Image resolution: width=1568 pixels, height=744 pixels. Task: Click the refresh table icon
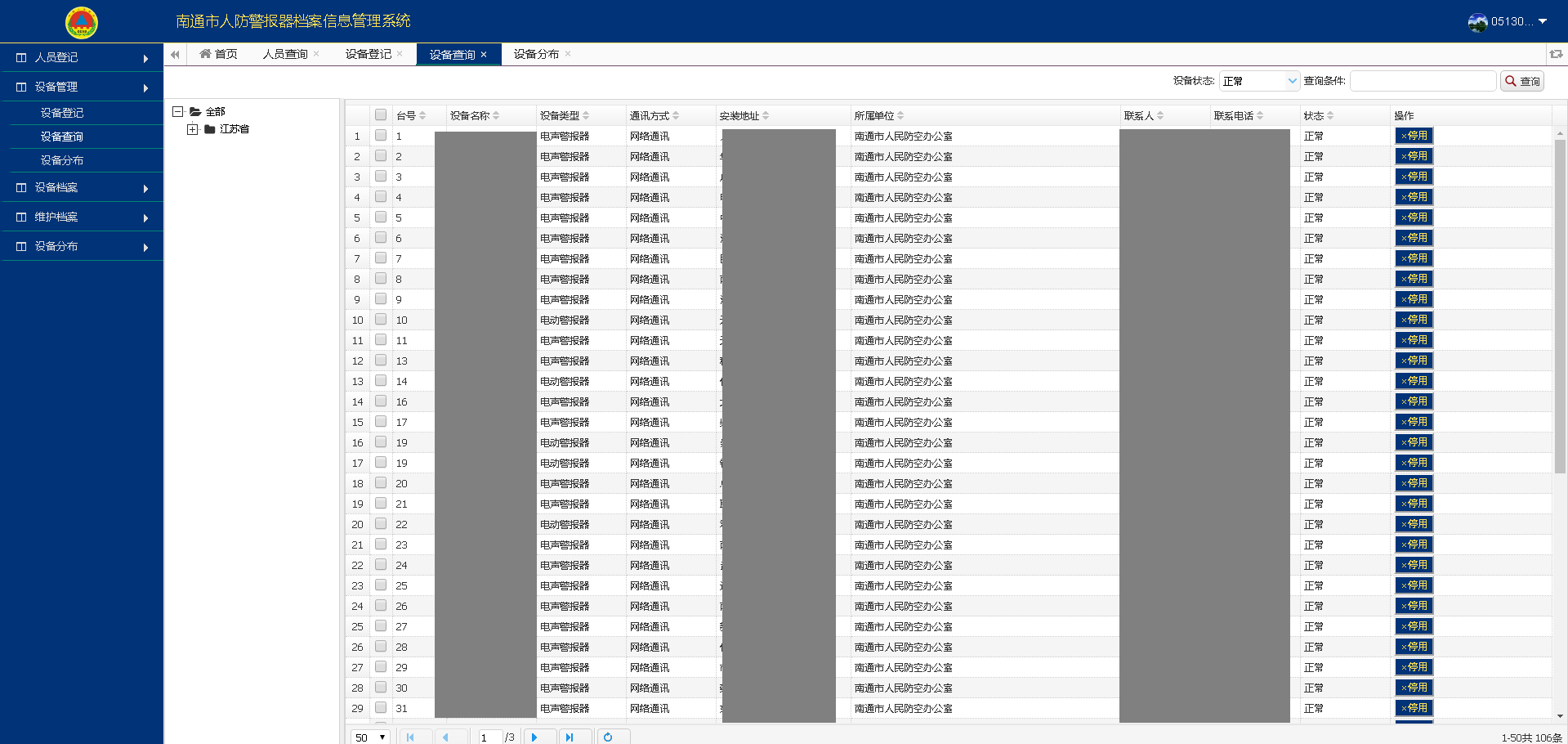tap(608, 737)
